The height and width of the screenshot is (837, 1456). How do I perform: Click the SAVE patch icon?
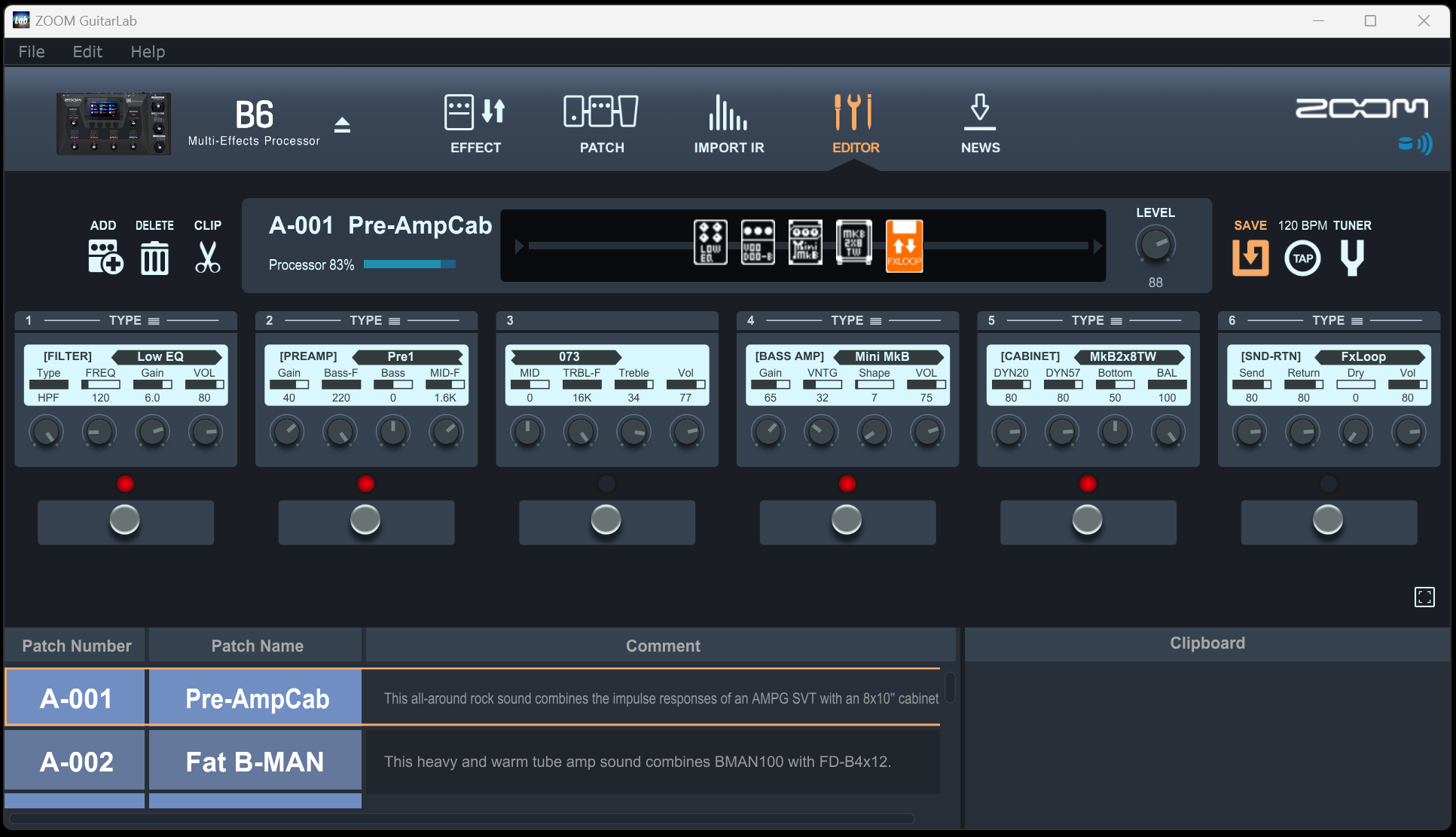pyautogui.click(x=1250, y=258)
